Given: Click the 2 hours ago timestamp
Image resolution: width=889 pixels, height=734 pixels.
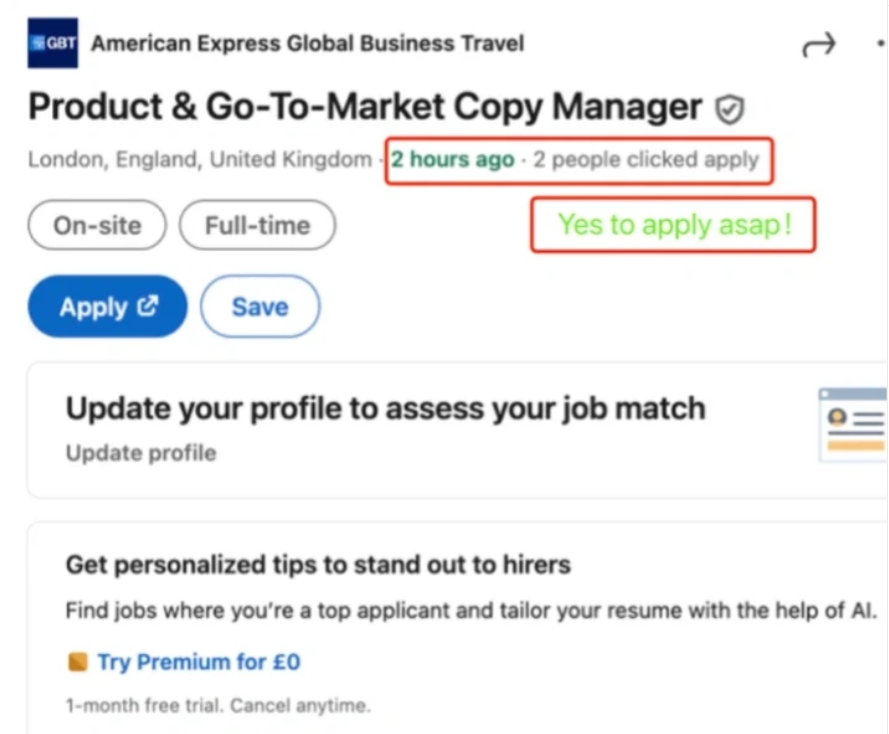Looking at the screenshot, I should click(452, 159).
